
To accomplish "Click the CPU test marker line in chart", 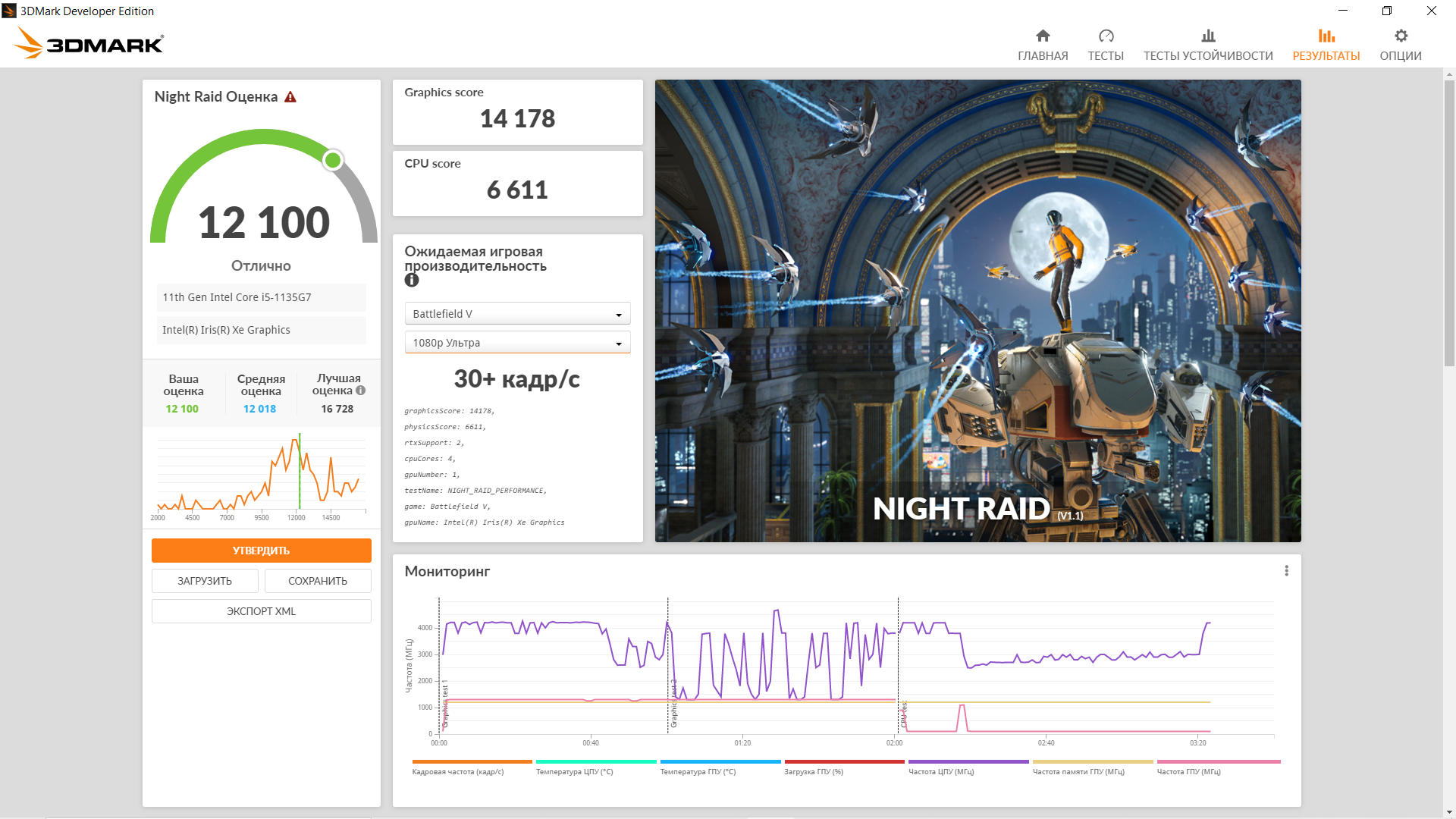I will (x=899, y=666).
